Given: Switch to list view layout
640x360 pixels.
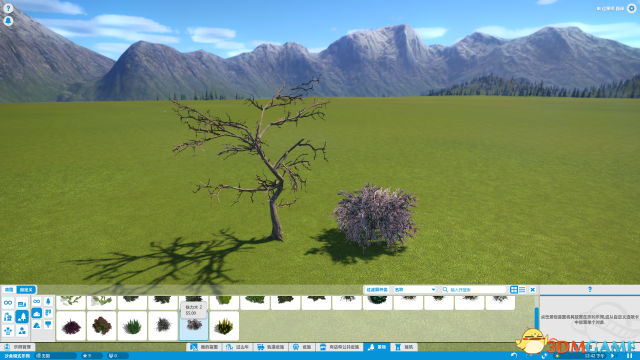Looking at the screenshot, I should click(522, 289).
